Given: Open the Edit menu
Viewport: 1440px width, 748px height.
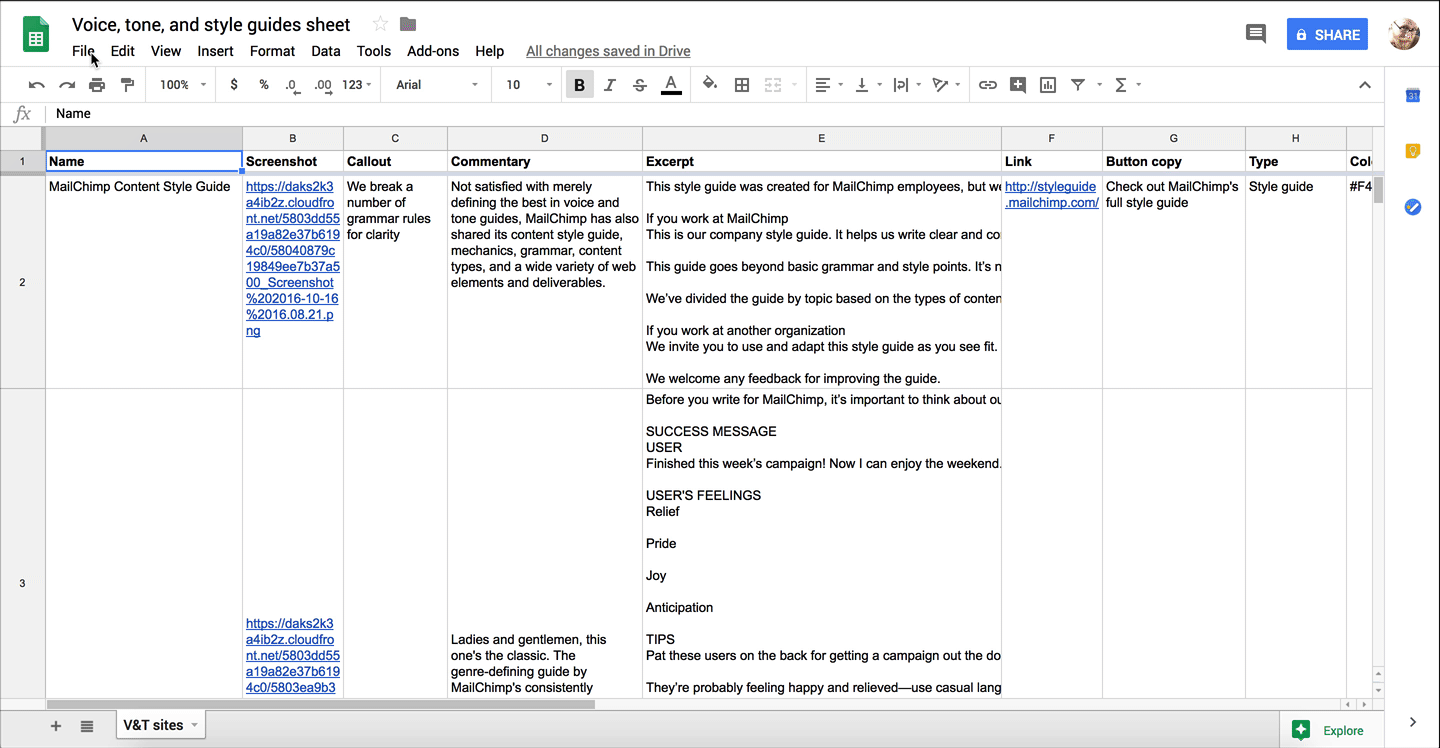Looking at the screenshot, I should 122,51.
